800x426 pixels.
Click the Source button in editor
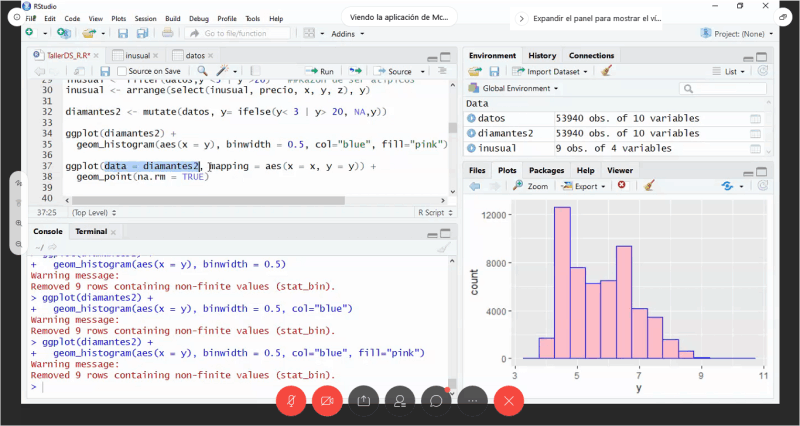point(398,71)
